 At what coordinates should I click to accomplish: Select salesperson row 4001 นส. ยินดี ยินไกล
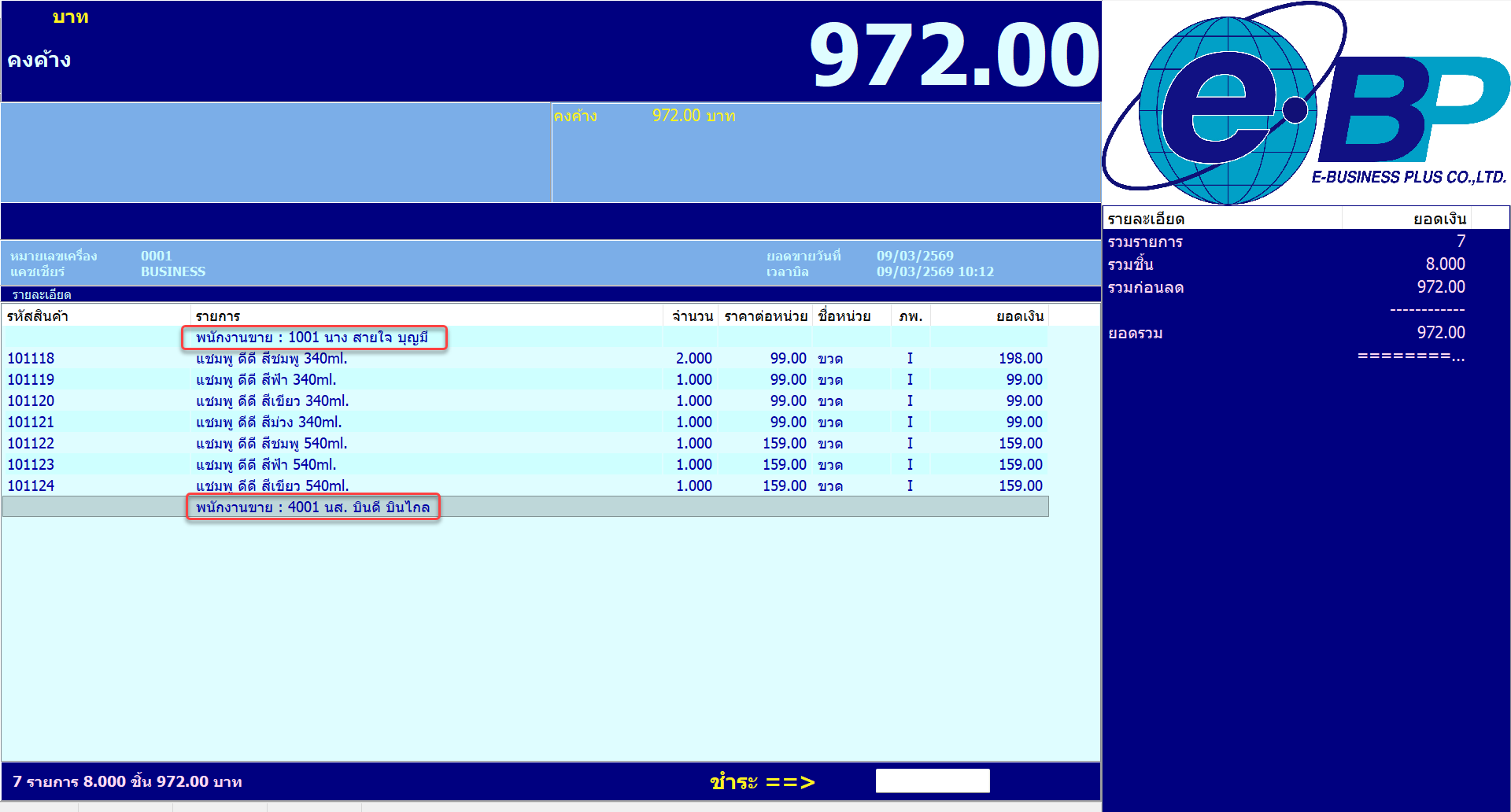coord(313,507)
